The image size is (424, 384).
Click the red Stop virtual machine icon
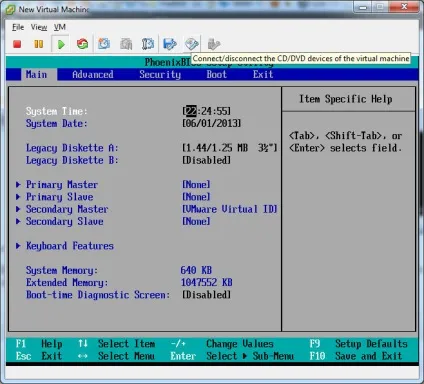[x=17, y=44]
